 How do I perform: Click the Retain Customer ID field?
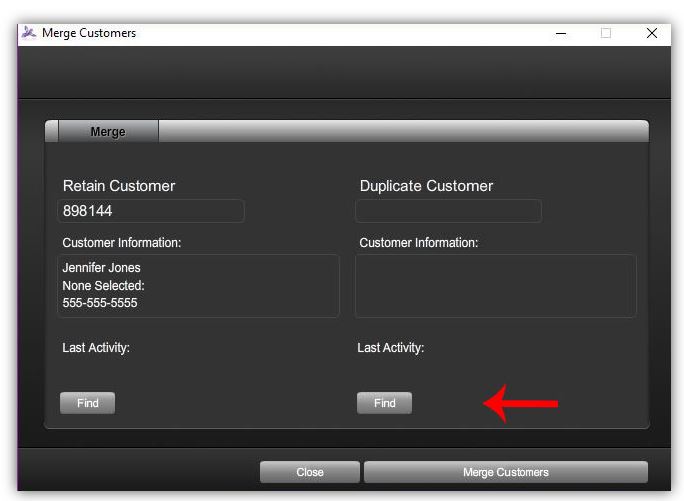[x=150, y=211]
